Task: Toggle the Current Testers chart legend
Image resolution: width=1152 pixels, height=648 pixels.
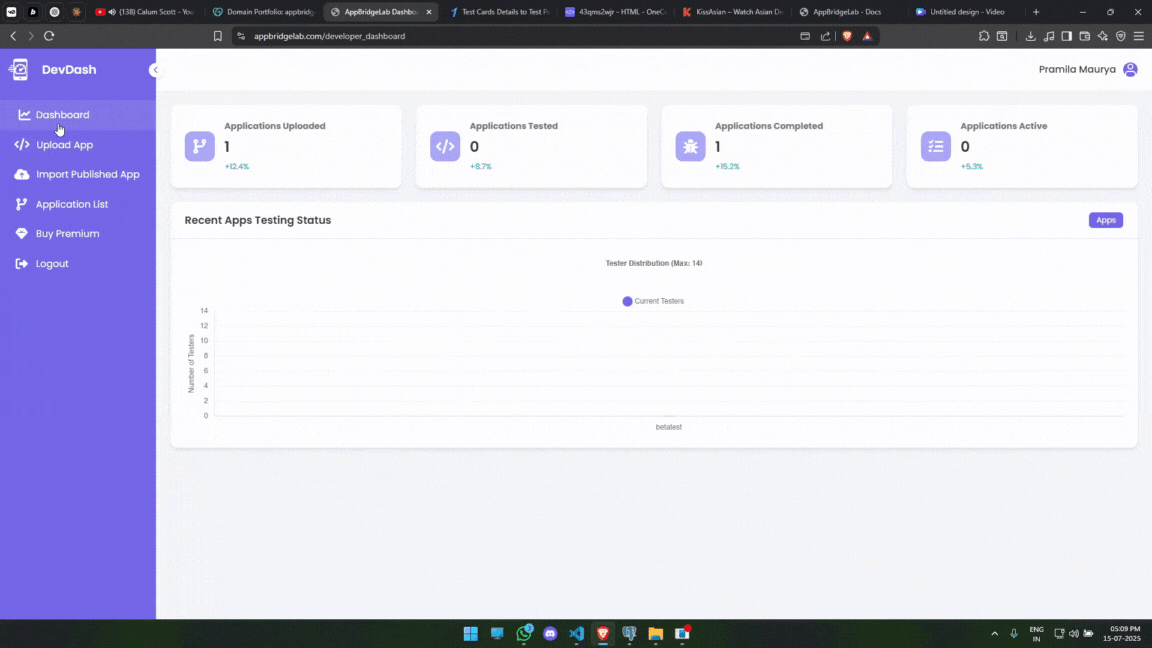Action: (653, 301)
